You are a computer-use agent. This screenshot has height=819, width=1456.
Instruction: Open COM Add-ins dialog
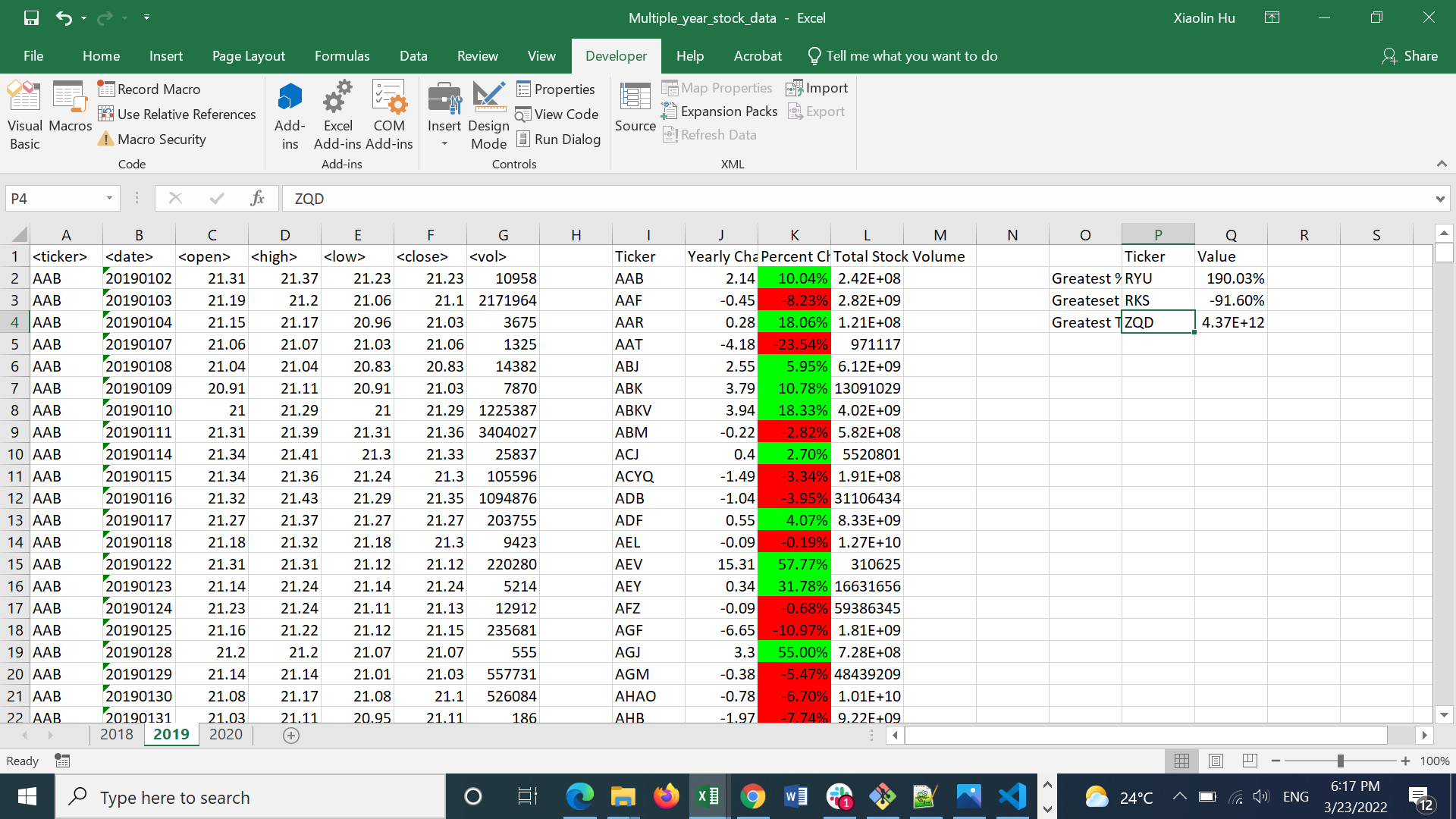click(x=389, y=115)
